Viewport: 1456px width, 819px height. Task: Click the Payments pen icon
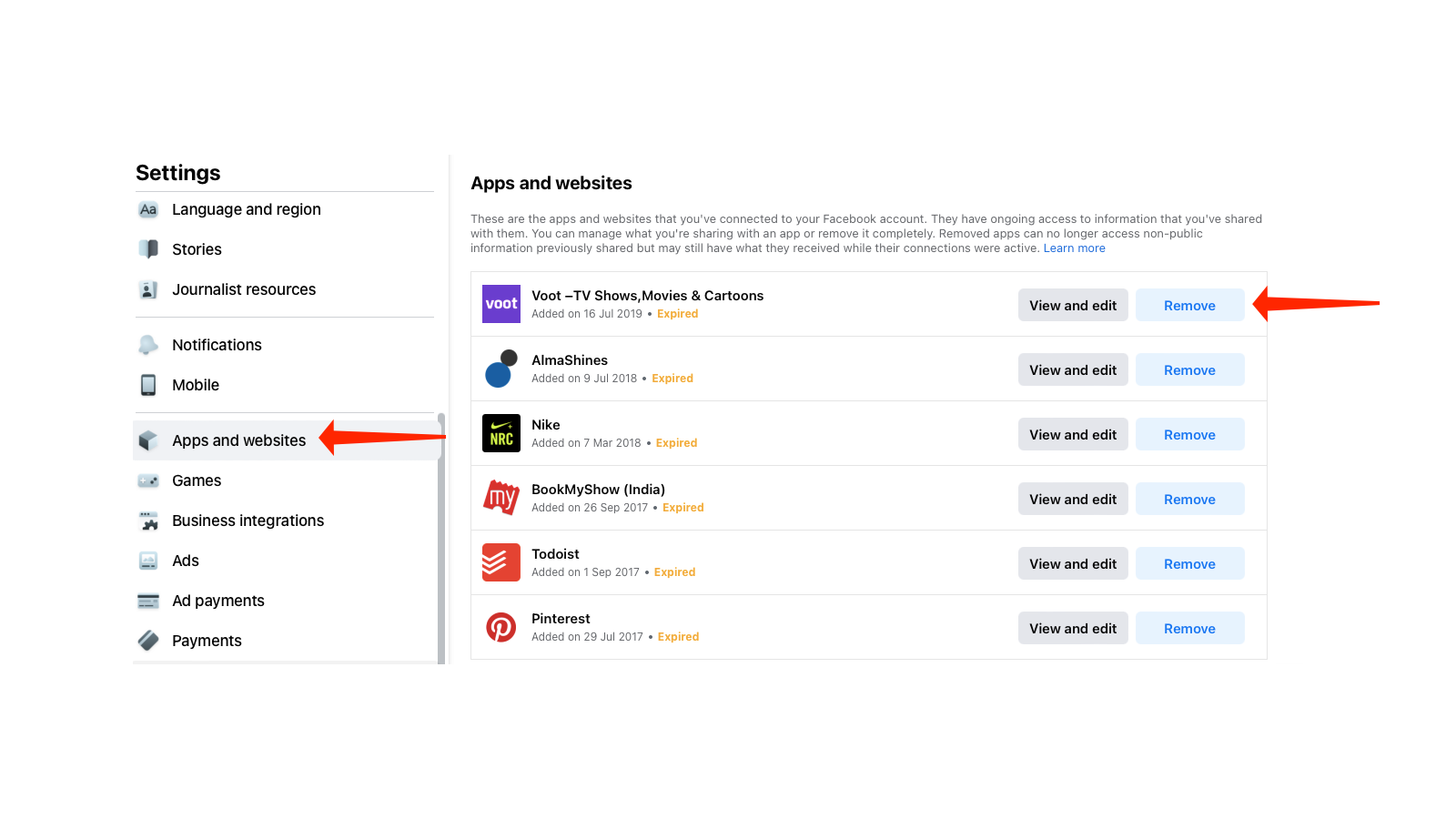148,641
